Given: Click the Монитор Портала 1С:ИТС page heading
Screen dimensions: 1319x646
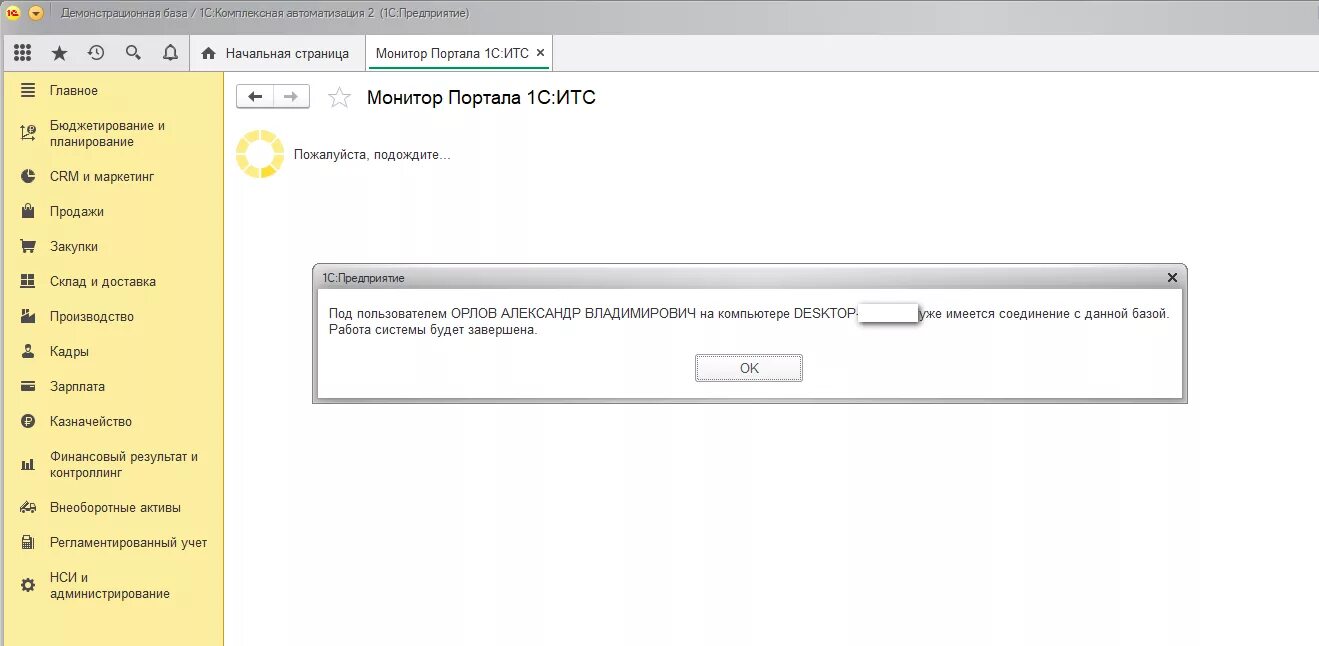Looking at the screenshot, I should tap(481, 97).
